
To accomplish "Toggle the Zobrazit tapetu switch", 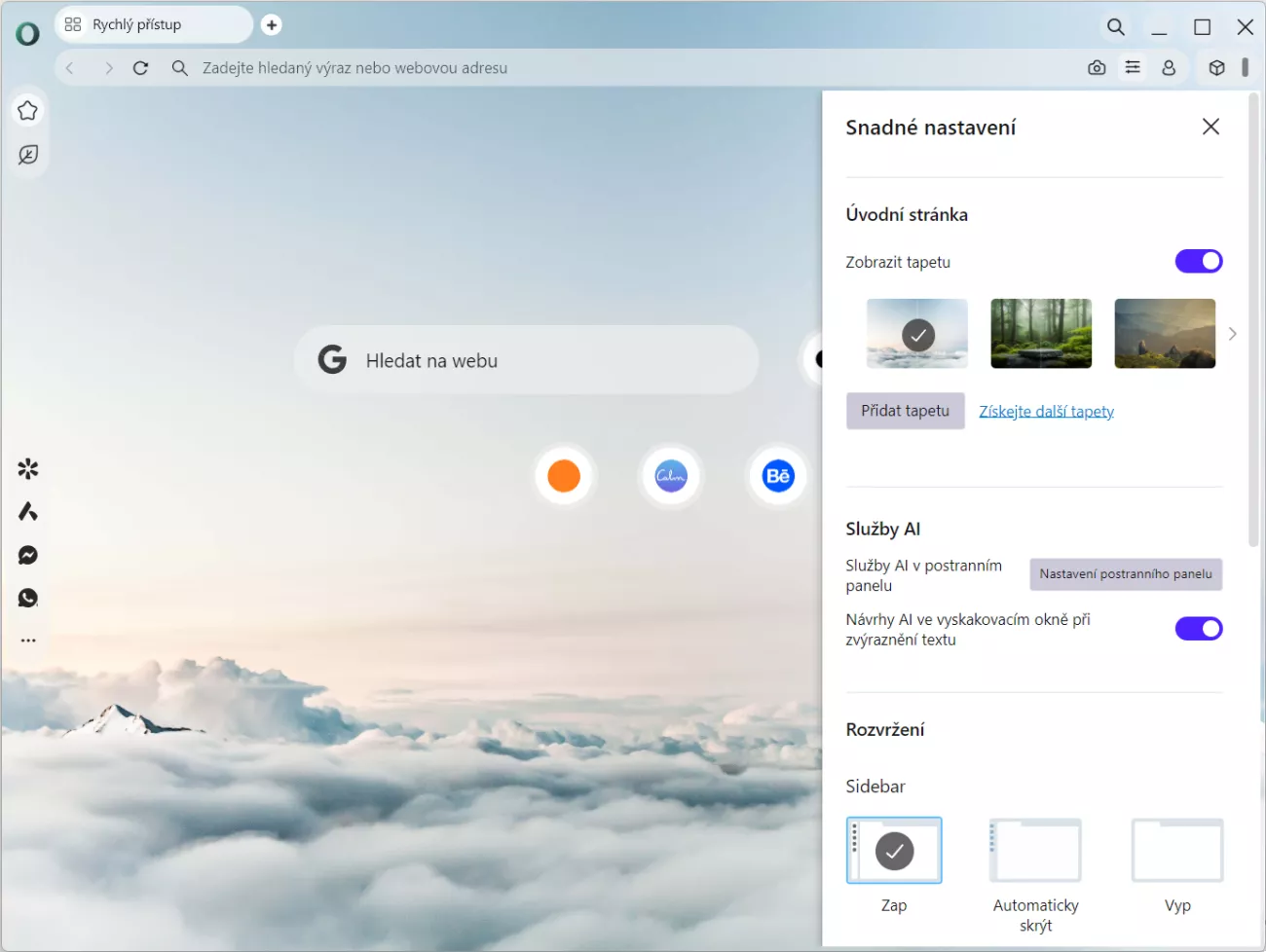I will pyautogui.click(x=1198, y=261).
